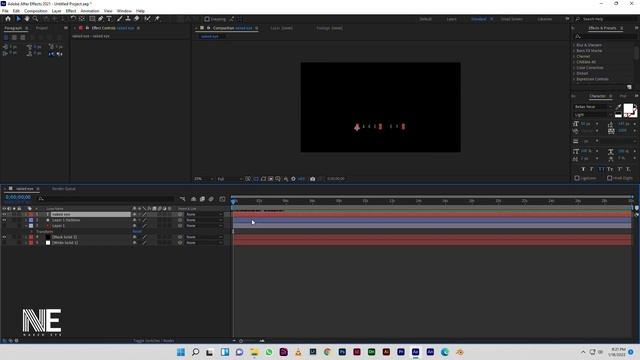Switch to the Libraries workspace
Viewport: 640px width, 360px height.
click(544, 19)
